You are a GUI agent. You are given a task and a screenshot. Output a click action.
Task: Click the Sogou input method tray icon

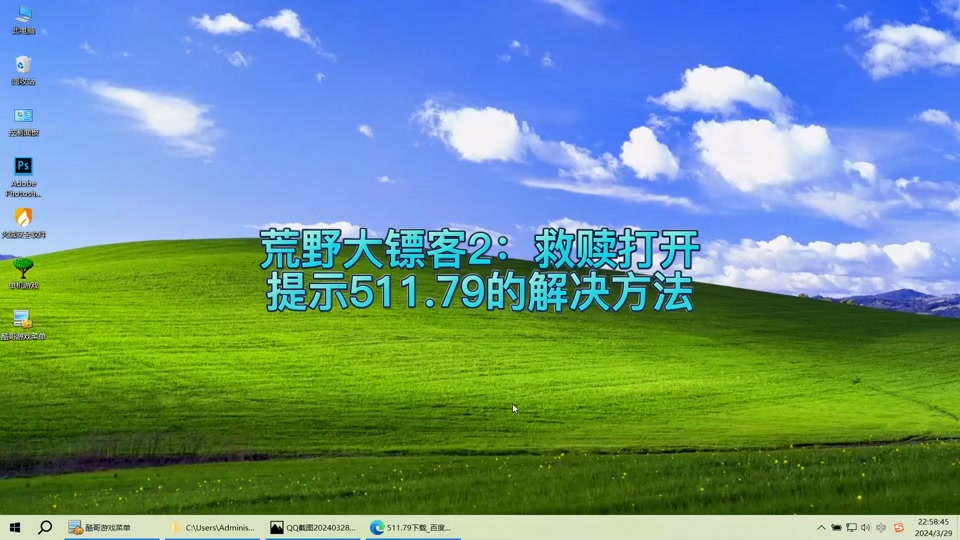coord(899,527)
